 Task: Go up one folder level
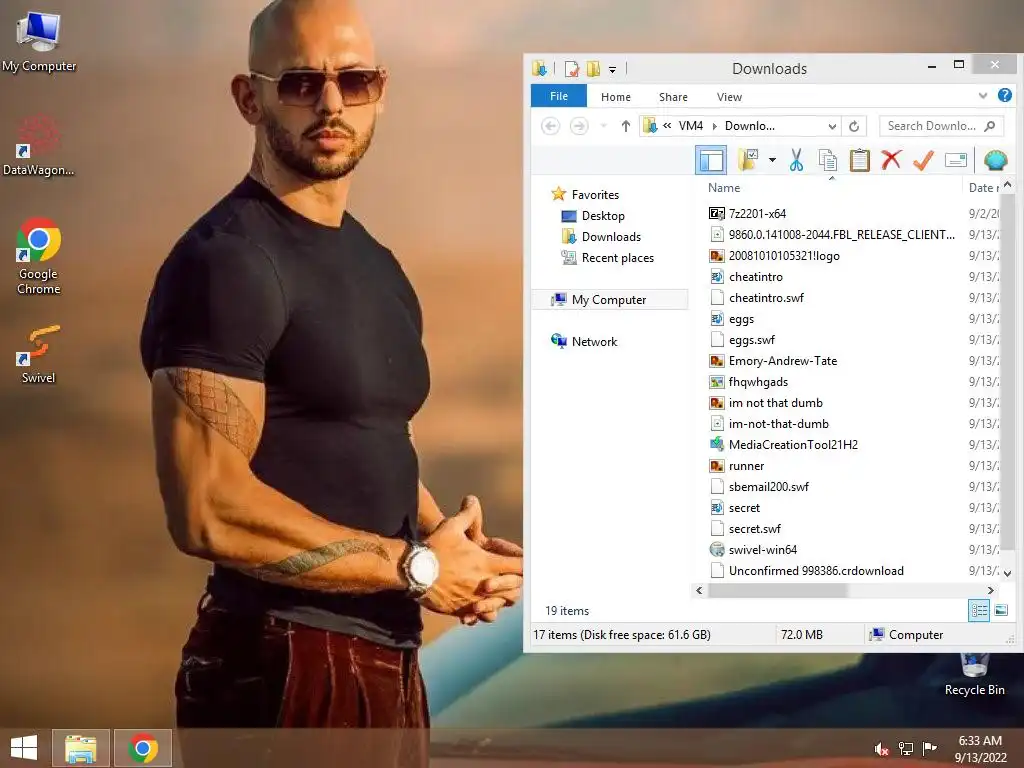point(626,126)
